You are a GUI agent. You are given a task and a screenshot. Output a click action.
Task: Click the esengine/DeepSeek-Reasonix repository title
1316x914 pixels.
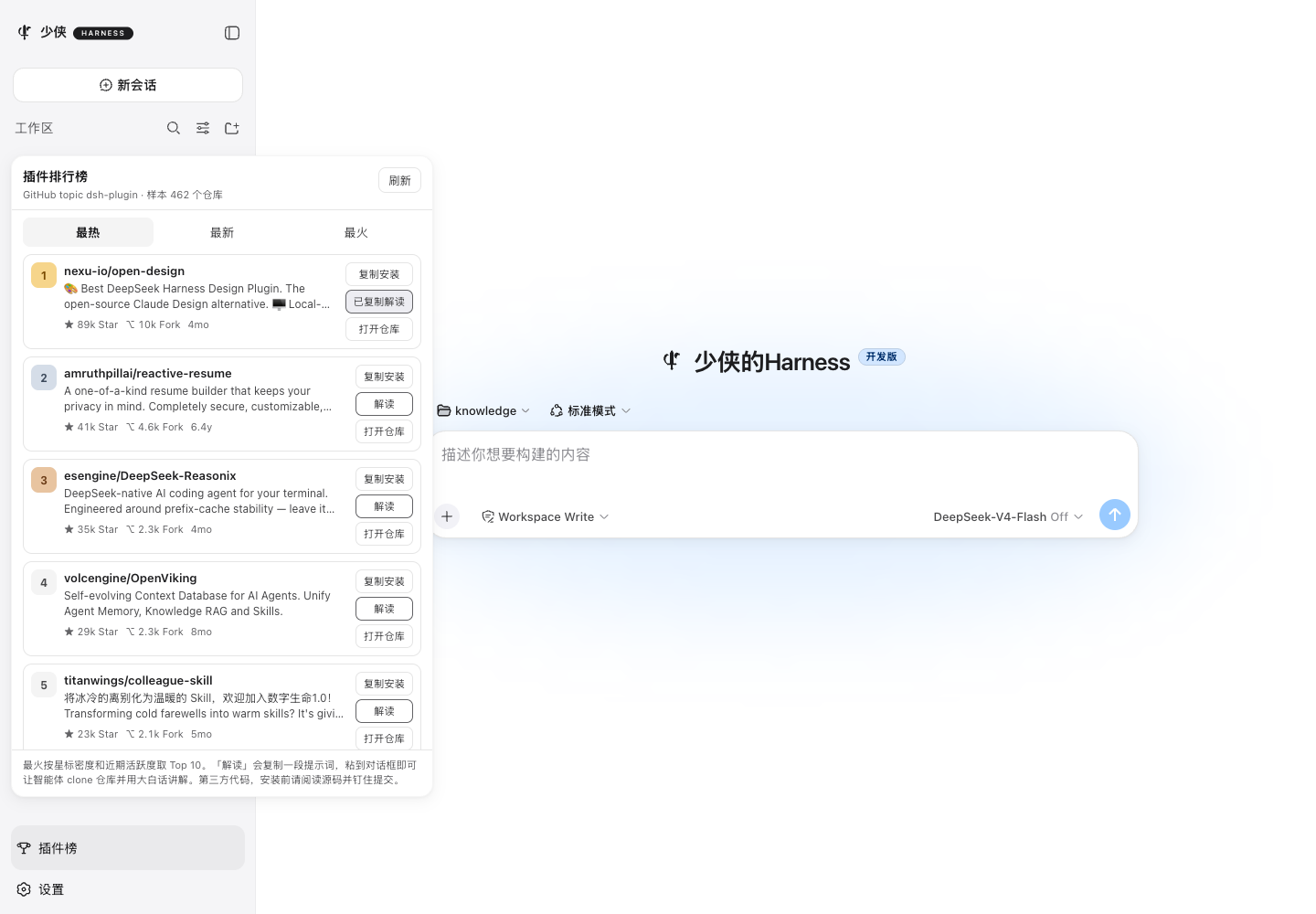coord(150,476)
